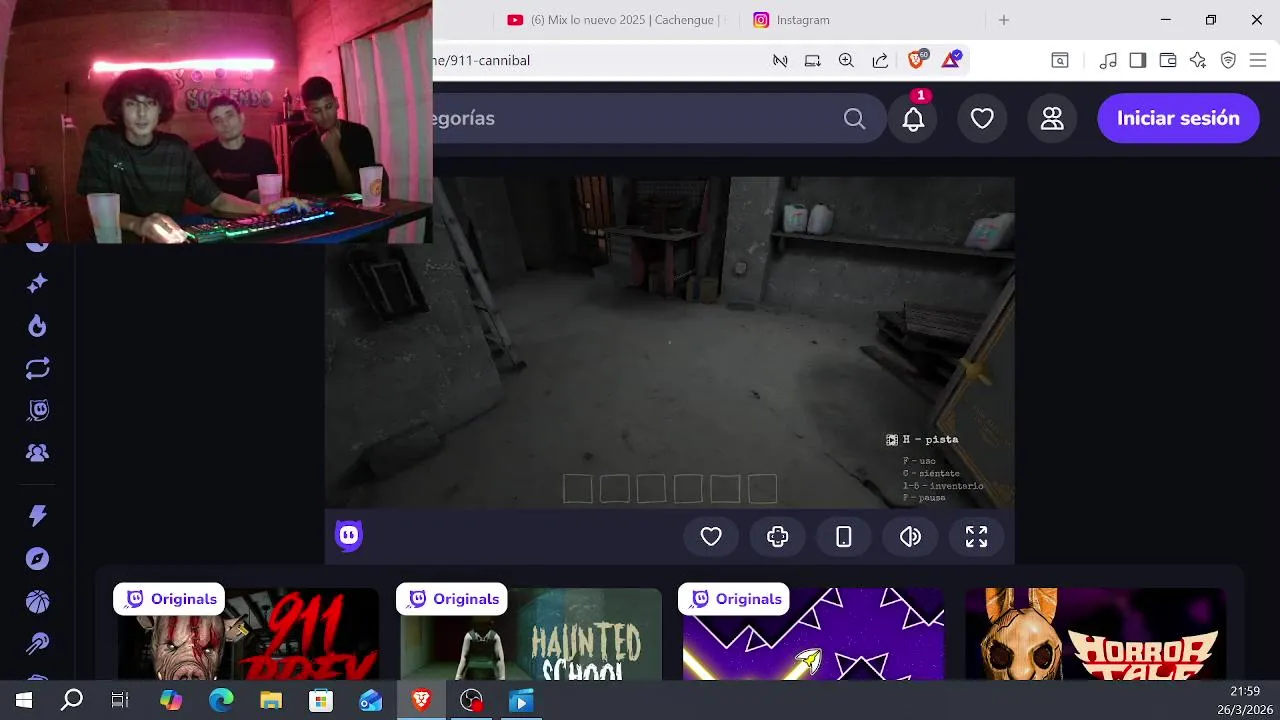1280x720 pixels.
Task: Open the friends icon in site header
Action: (1052, 118)
